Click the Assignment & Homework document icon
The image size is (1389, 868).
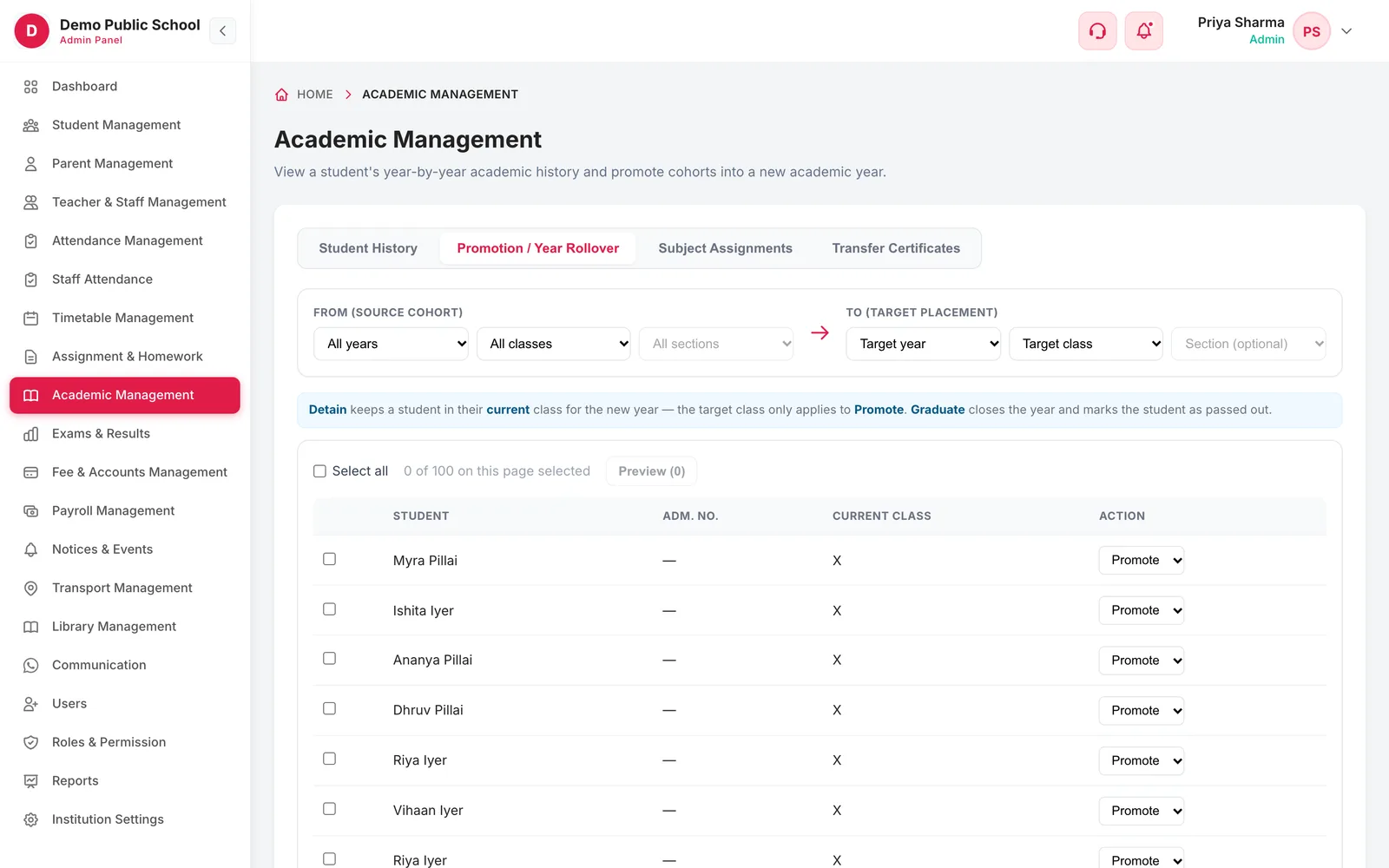point(31,357)
